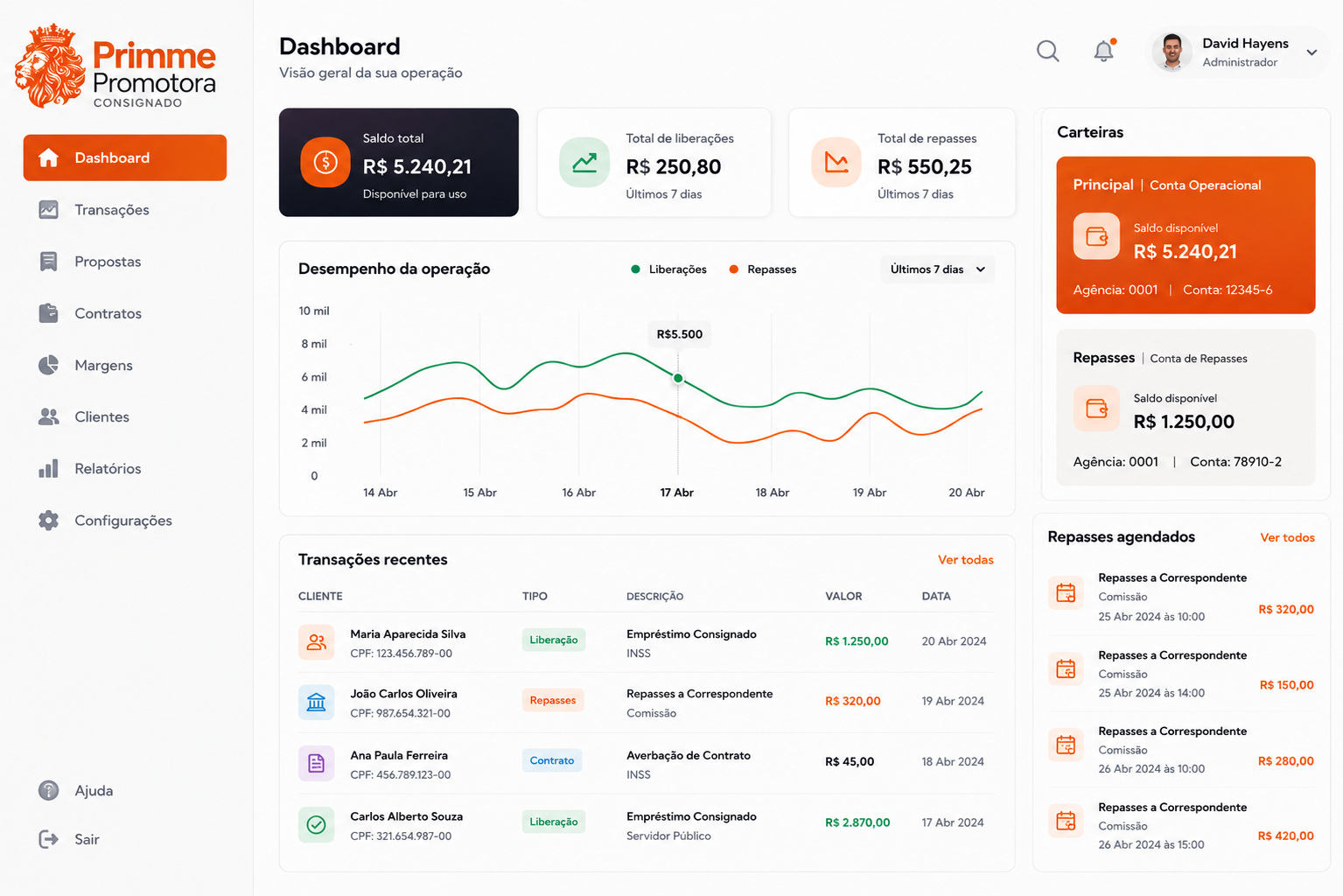Click the Total de repasses graph icon

836,162
